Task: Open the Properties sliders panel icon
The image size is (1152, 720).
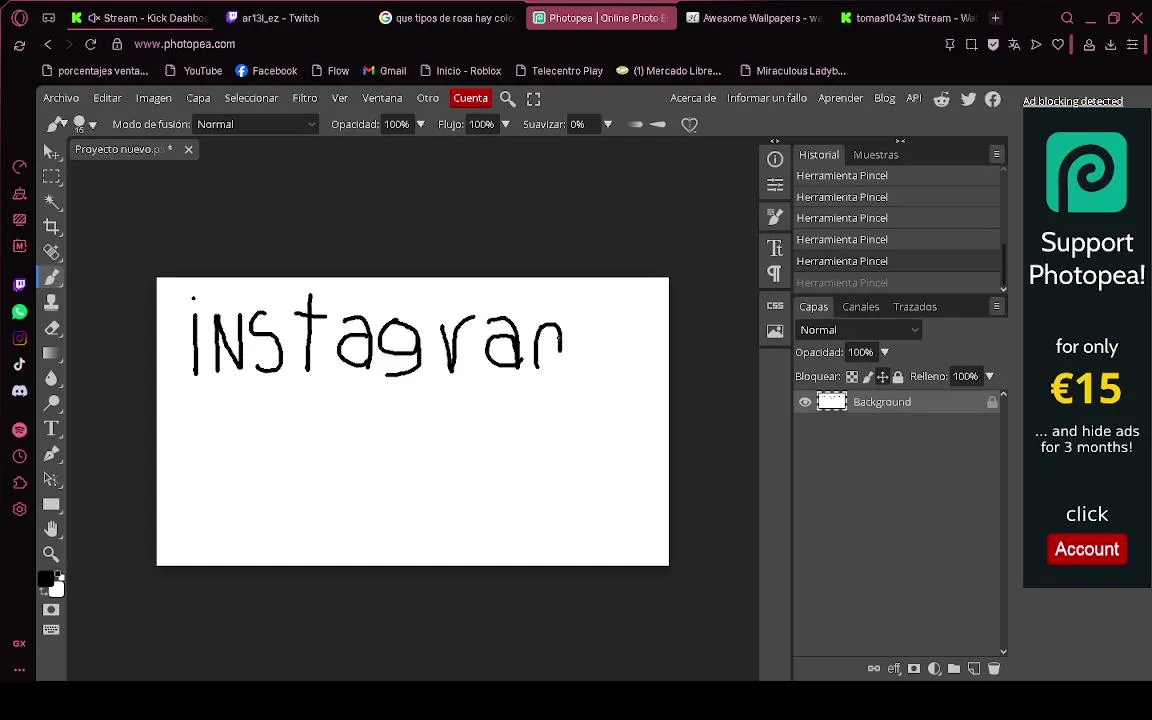Action: click(774, 185)
